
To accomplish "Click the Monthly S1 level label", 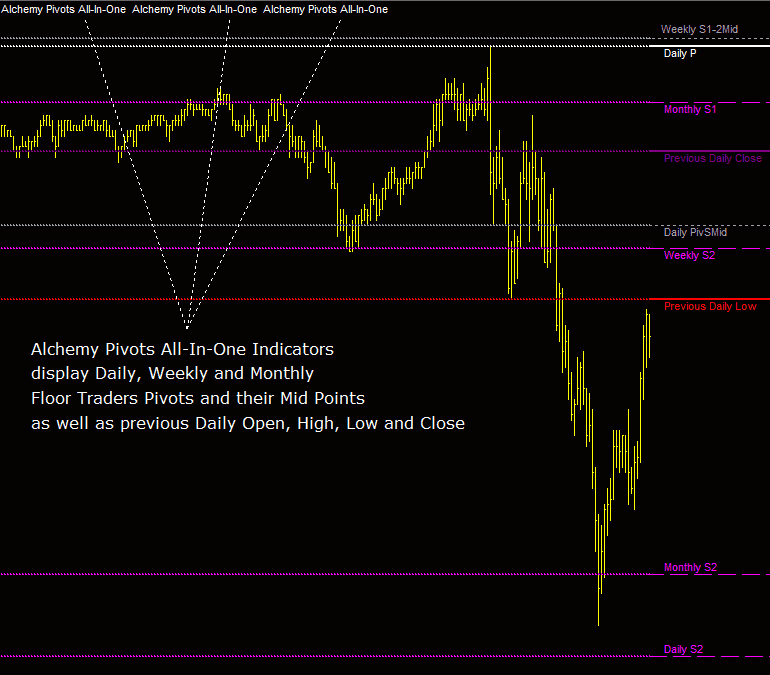I will 690,109.
